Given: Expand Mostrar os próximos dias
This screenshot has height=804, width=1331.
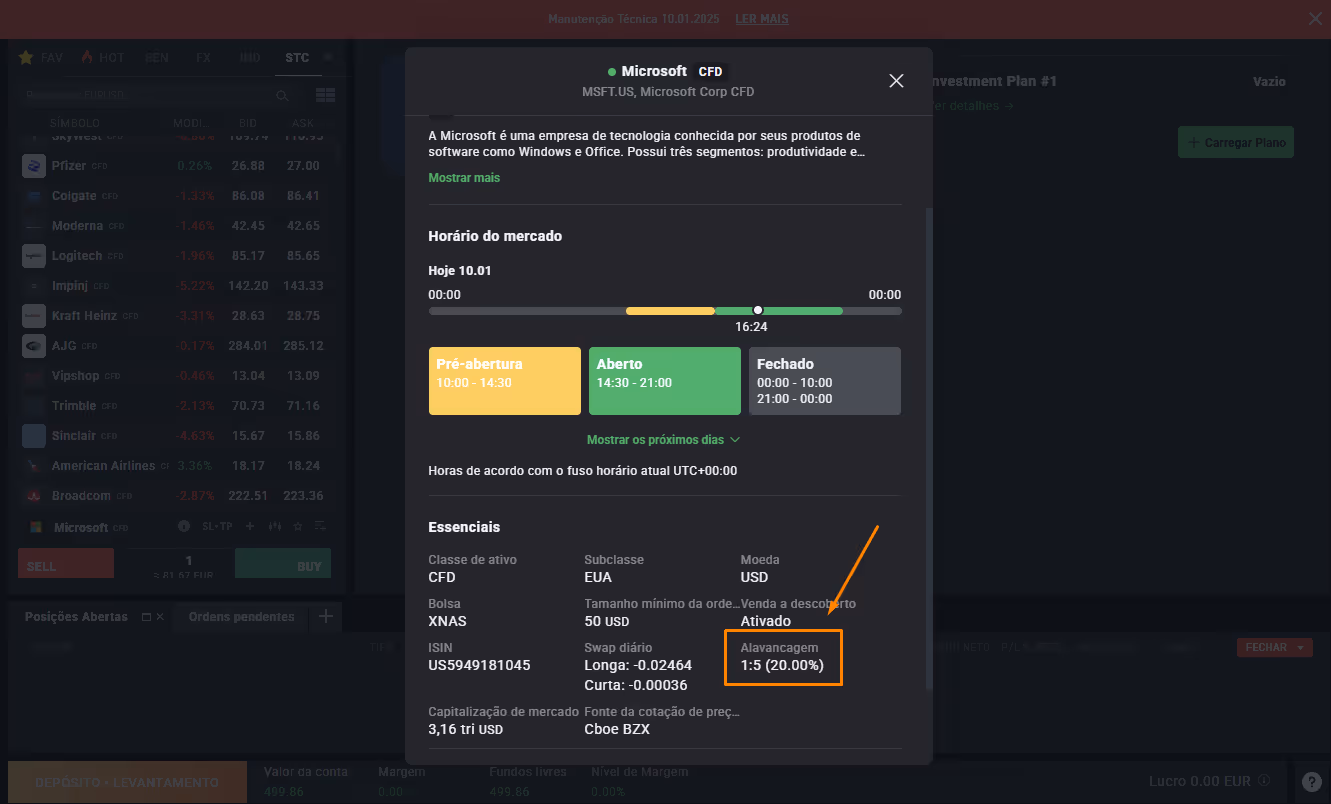Looking at the screenshot, I should [664, 439].
